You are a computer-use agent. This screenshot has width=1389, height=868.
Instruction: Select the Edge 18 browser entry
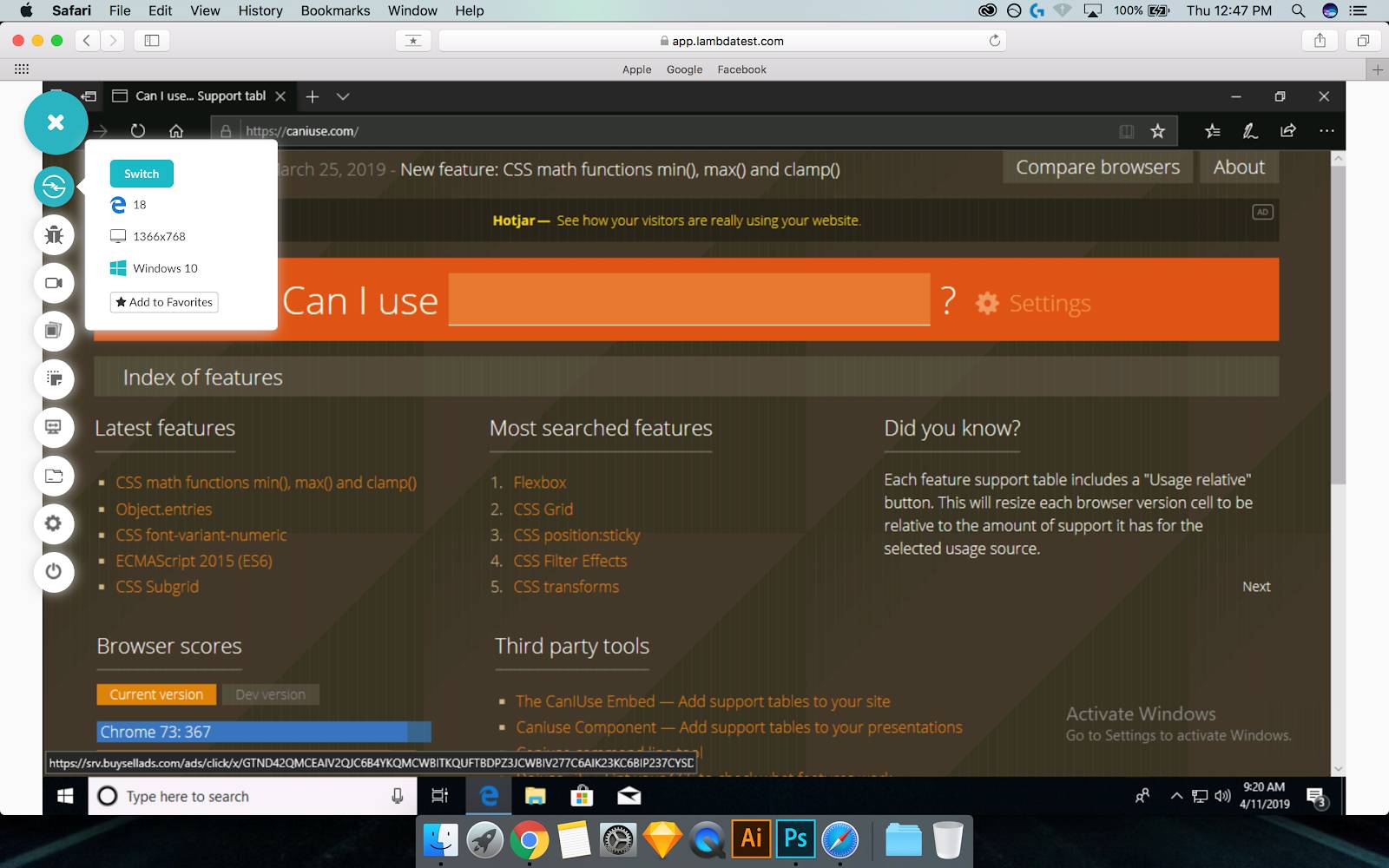tap(128, 205)
